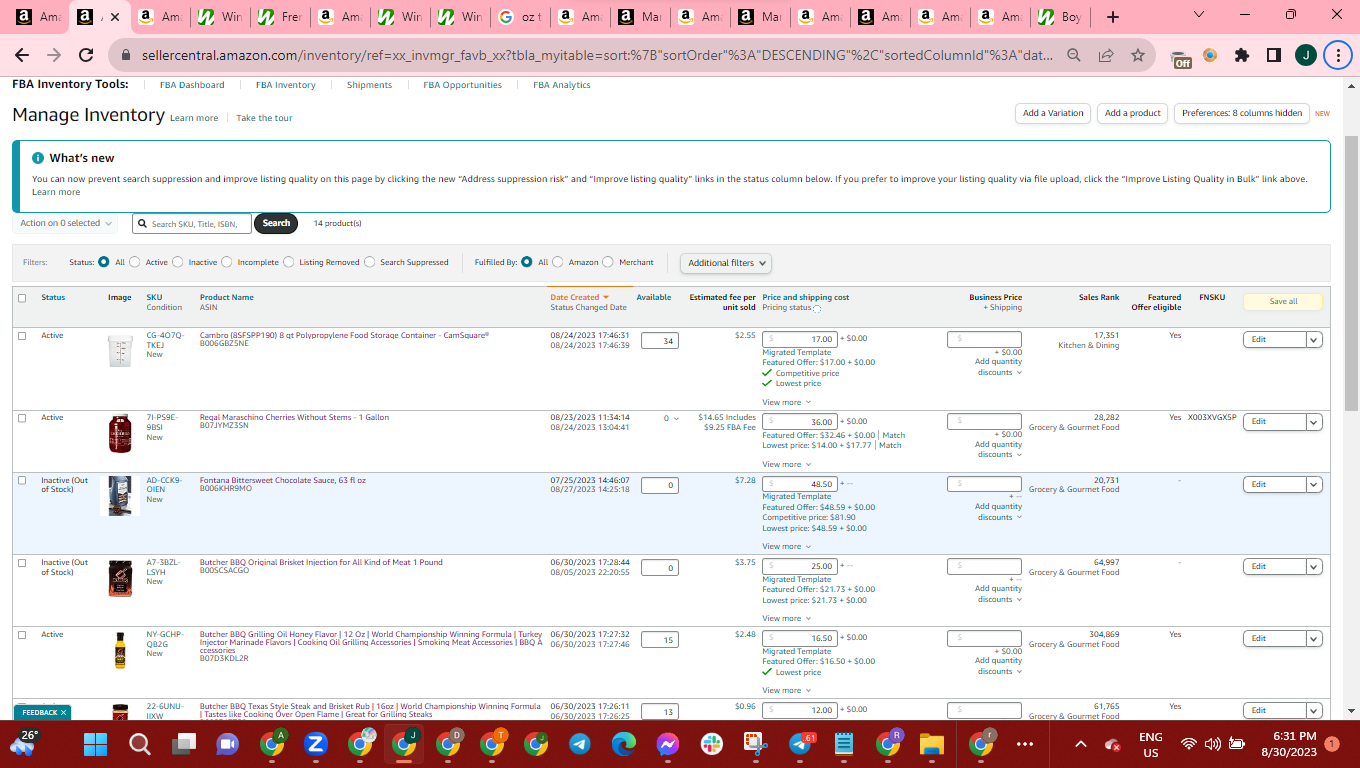Open the Edit dropdown arrow for Regal Cherries row

pyautogui.click(x=1314, y=421)
